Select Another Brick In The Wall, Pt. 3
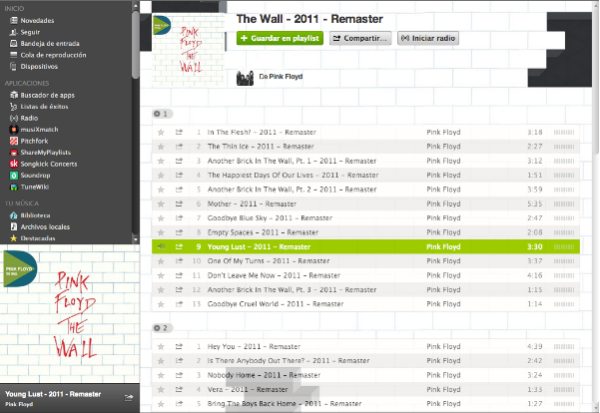Screen dimensions: 600x413 pyautogui.click(x=366, y=290)
